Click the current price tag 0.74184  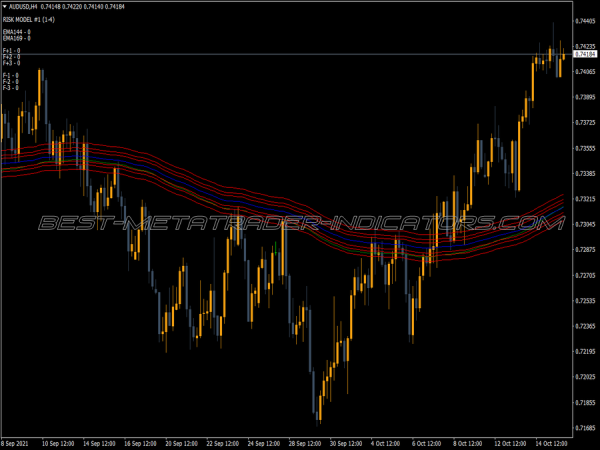click(x=585, y=54)
